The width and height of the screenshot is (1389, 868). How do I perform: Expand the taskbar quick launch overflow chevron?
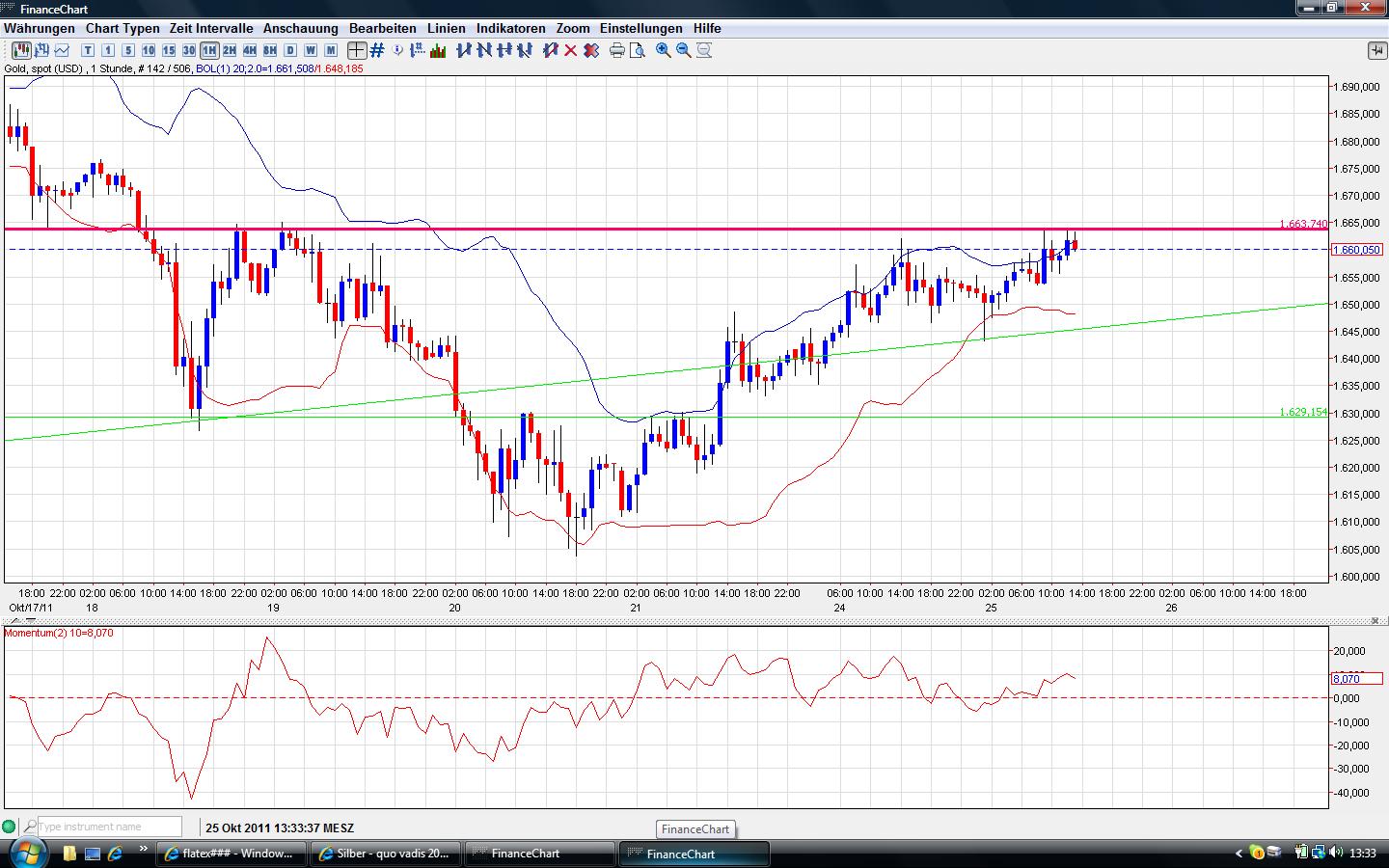point(144,851)
